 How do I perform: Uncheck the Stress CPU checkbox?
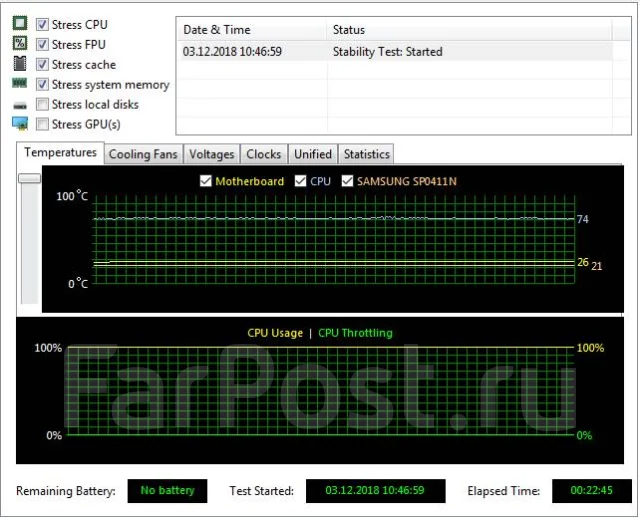coord(42,24)
